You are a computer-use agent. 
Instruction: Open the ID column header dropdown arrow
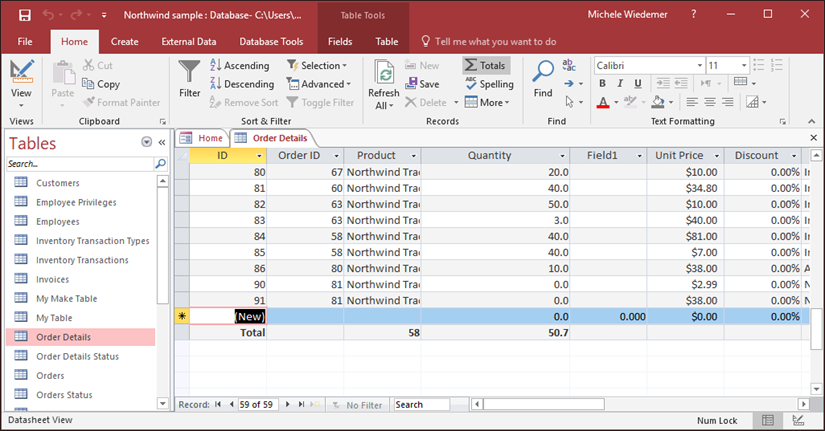[x=259, y=156]
